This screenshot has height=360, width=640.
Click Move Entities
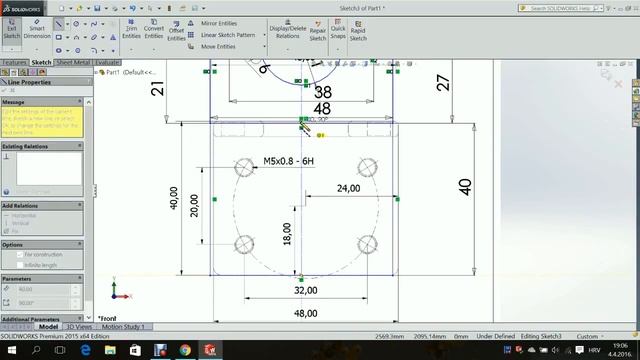coord(212,47)
